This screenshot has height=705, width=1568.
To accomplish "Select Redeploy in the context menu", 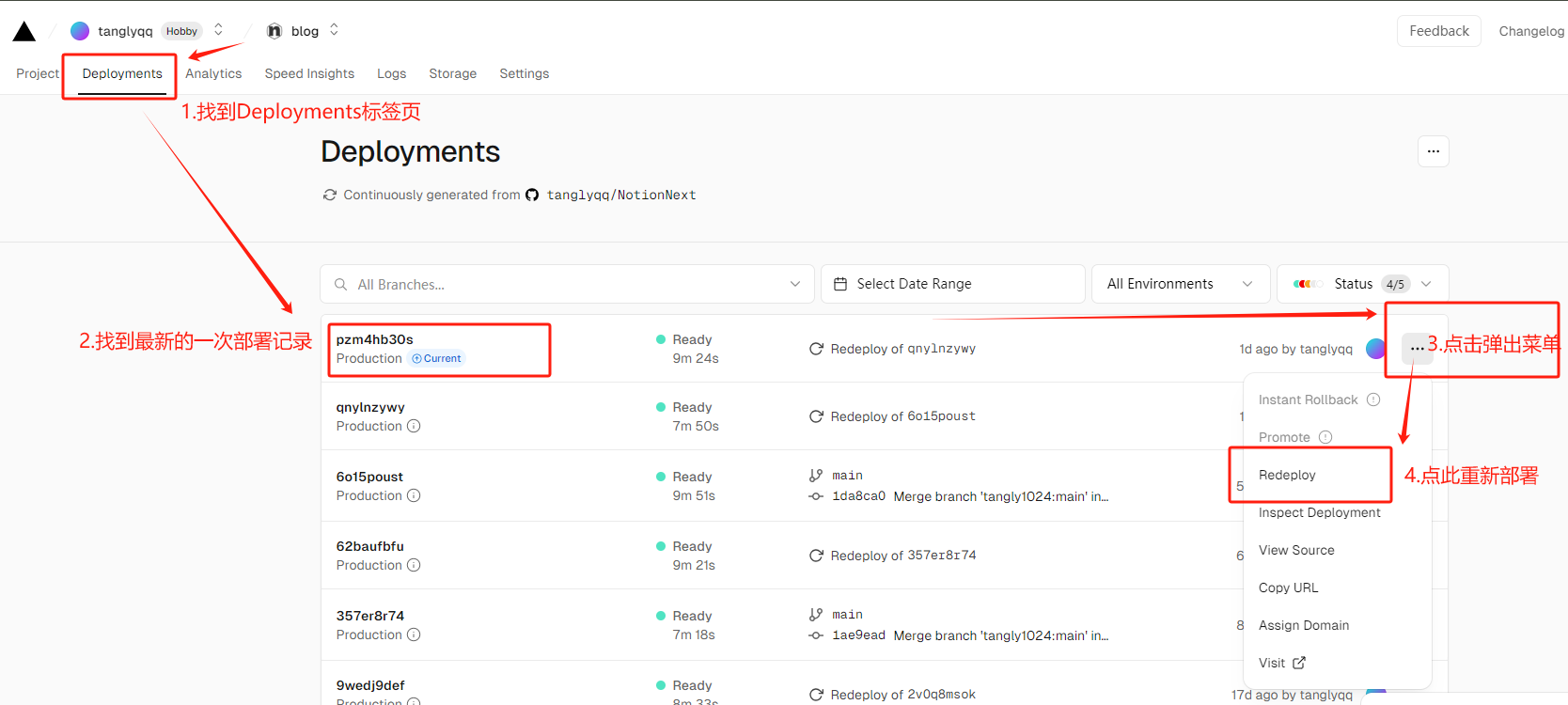I will [1338, 475].
